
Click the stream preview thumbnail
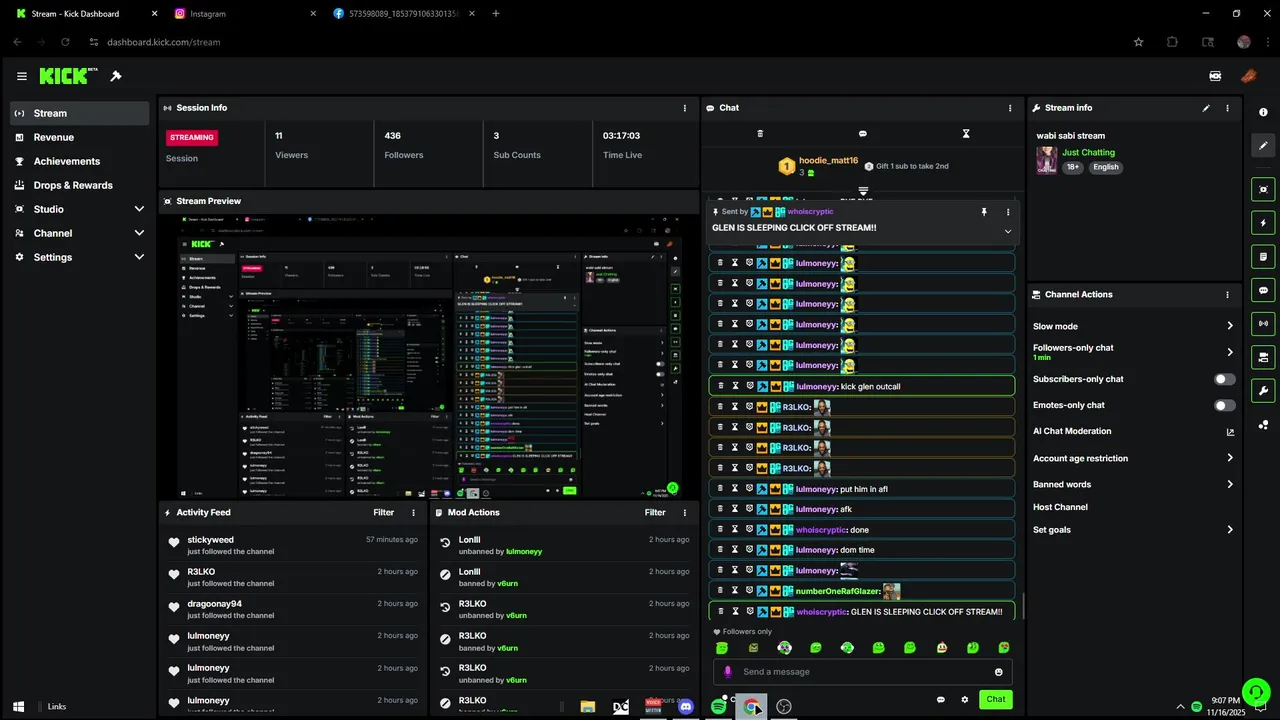coord(428,355)
